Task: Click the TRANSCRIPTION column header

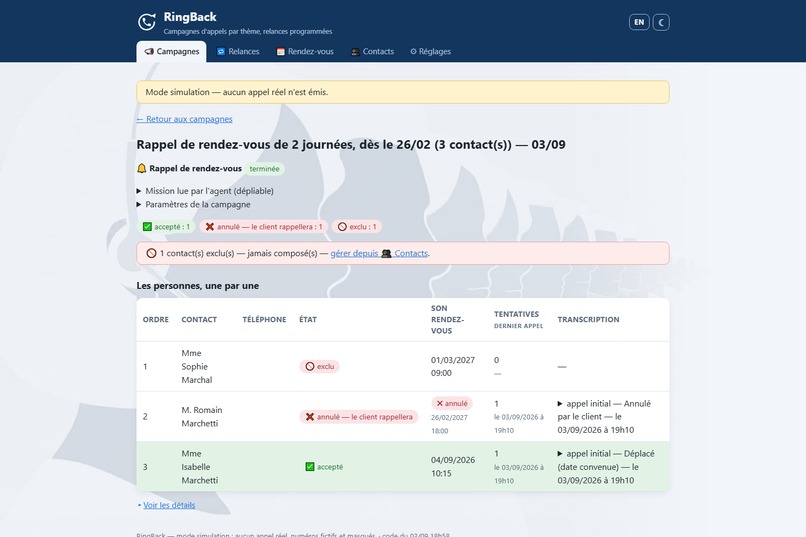Action: 588,319
